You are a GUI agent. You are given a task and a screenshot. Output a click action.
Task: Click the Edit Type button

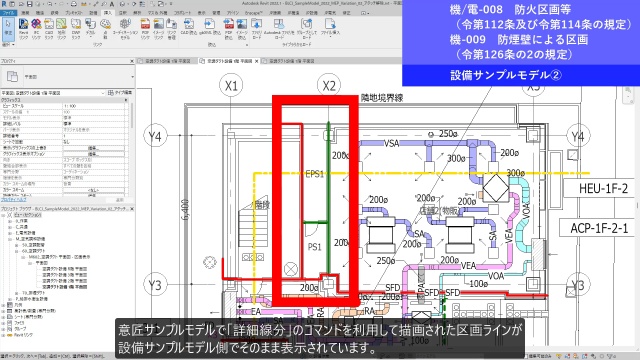click(120, 93)
